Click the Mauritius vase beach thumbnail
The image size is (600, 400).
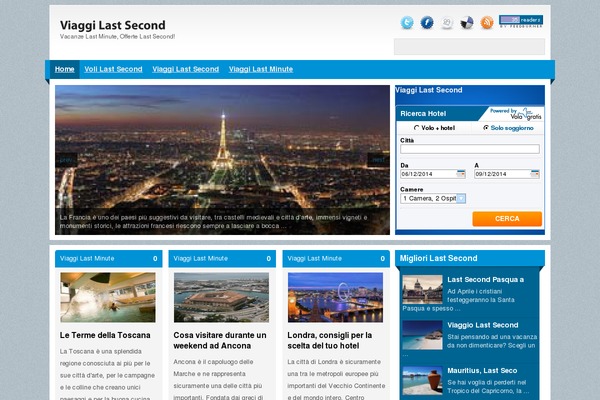(422, 380)
